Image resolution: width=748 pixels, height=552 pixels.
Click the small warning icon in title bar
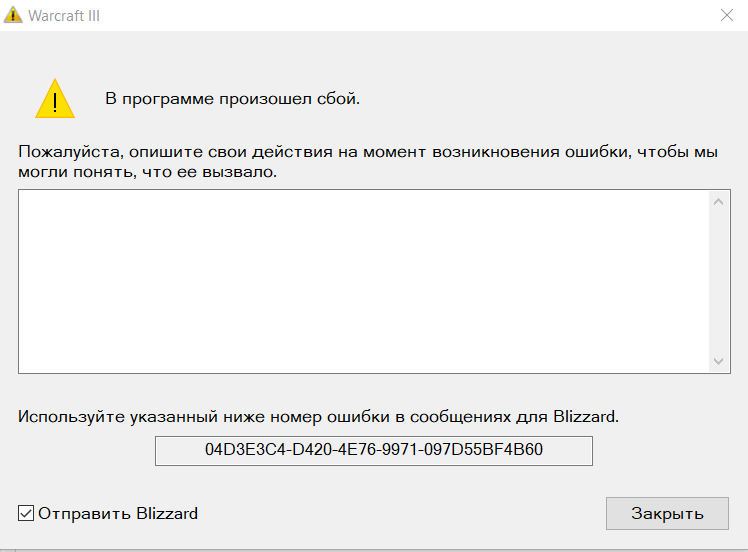click(x=13, y=16)
